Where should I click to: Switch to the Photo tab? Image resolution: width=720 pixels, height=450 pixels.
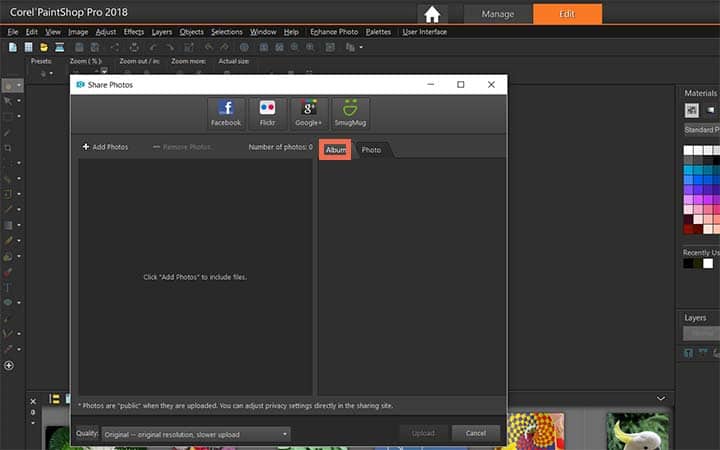[x=371, y=150]
